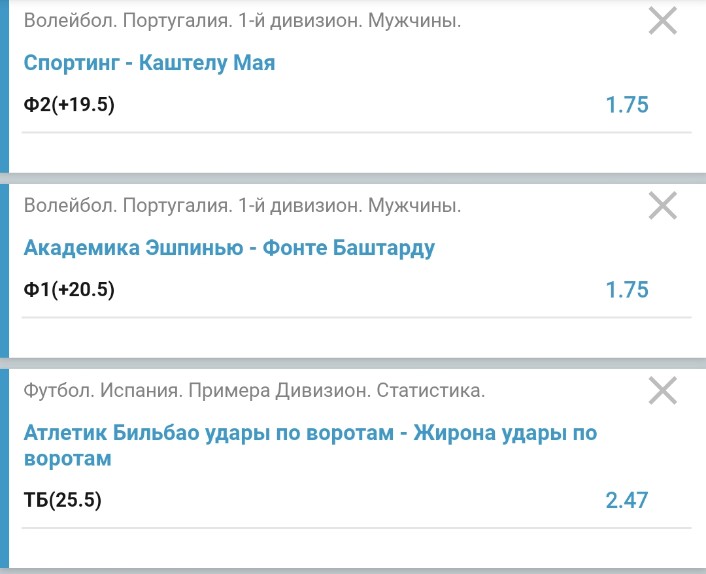The height and width of the screenshot is (574, 706).
Task: Remove the Академика Эшпинью - Фонте Баштарду bet
Action: (663, 205)
